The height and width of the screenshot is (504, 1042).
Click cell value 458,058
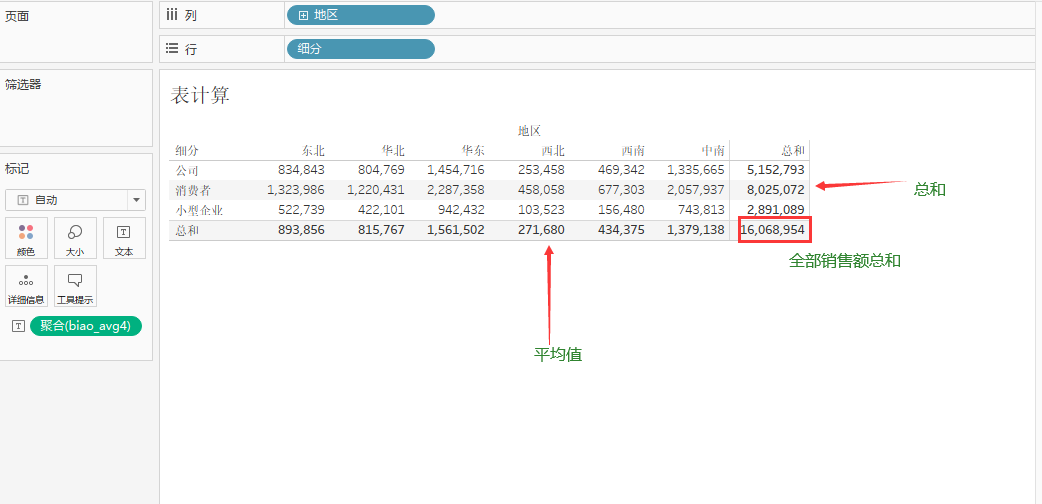(x=542, y=190)
